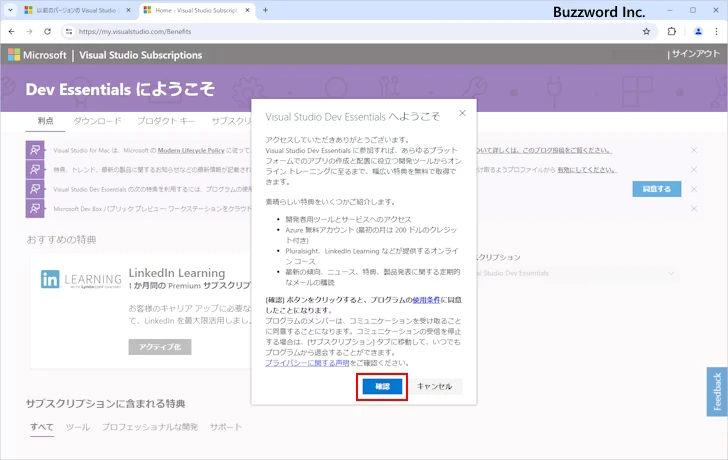Select the ダウンロード tab
The image size is (728, 460).
point(98,121)
